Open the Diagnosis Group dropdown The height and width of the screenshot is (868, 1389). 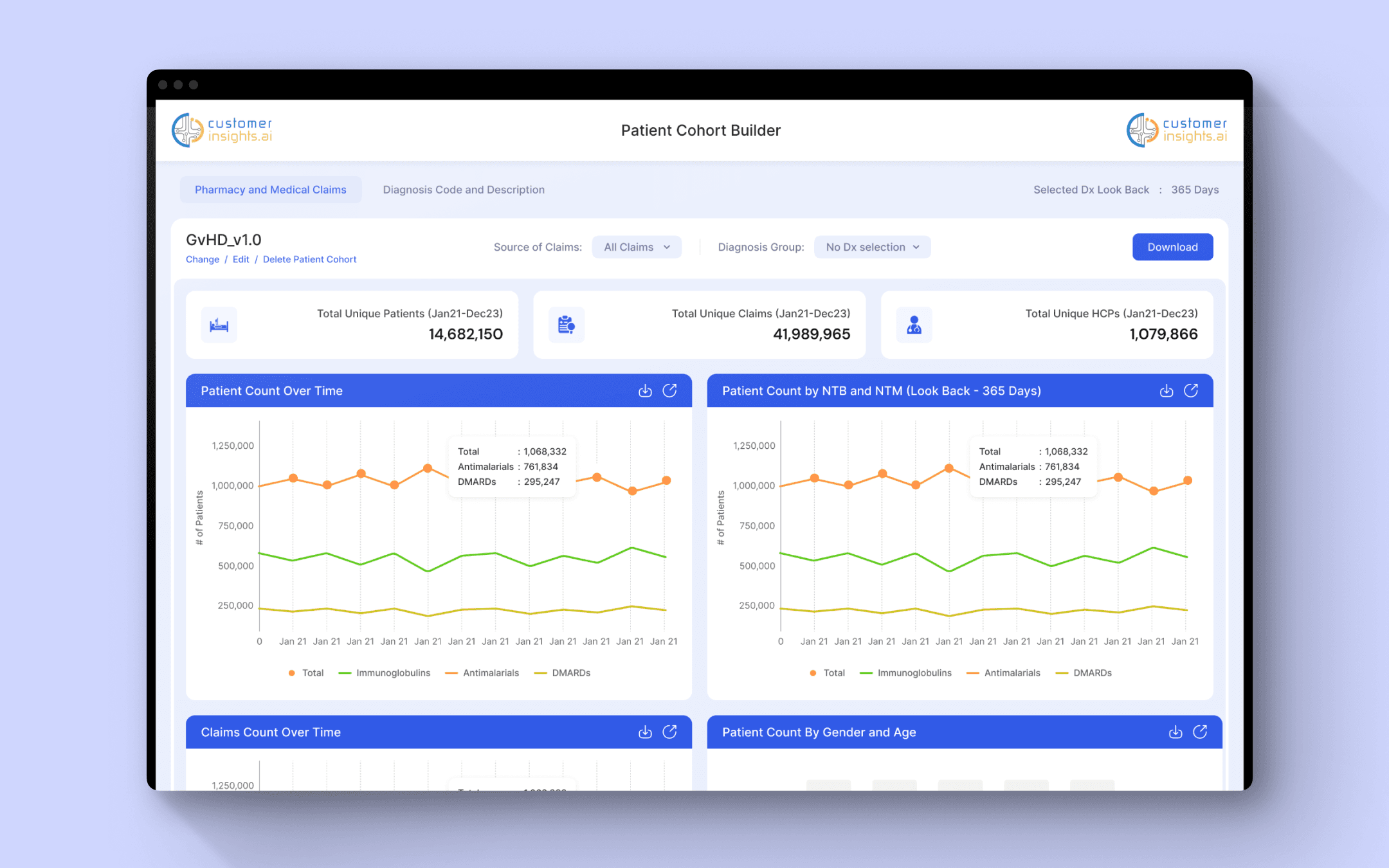tap(872, 247)
